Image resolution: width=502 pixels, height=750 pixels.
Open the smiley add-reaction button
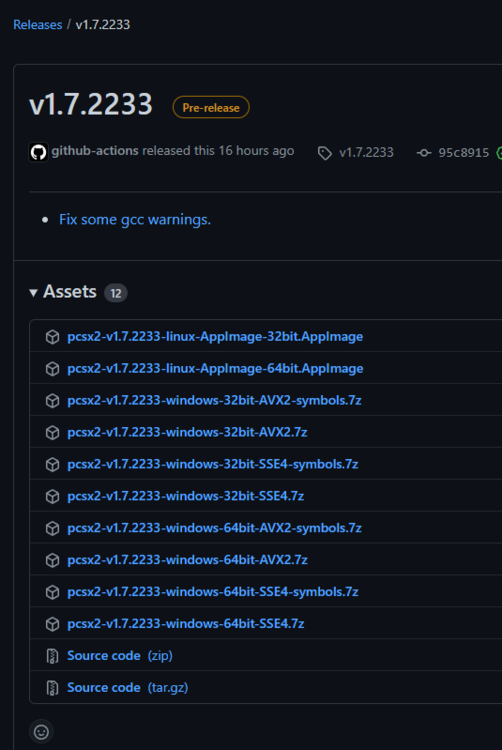41,731
